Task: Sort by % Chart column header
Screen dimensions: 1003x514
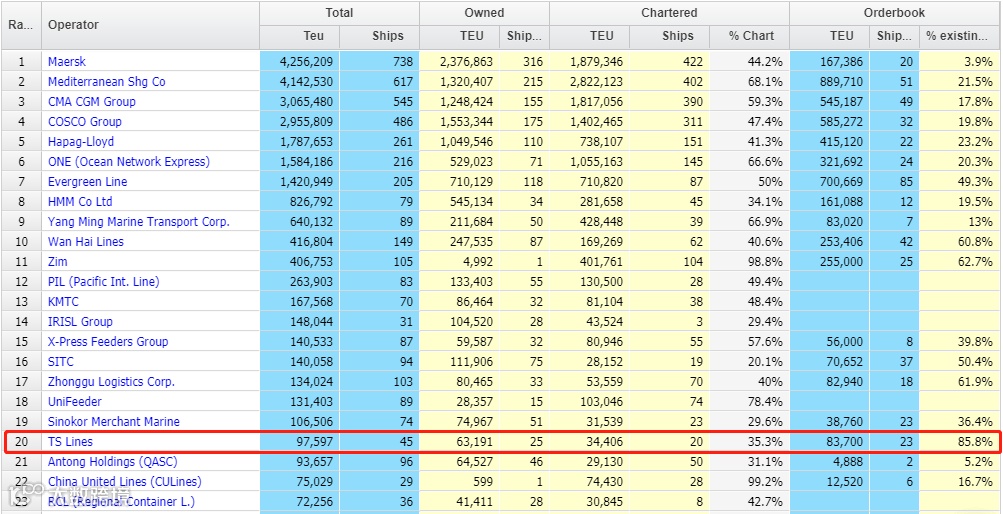Action: pos(749,36)
